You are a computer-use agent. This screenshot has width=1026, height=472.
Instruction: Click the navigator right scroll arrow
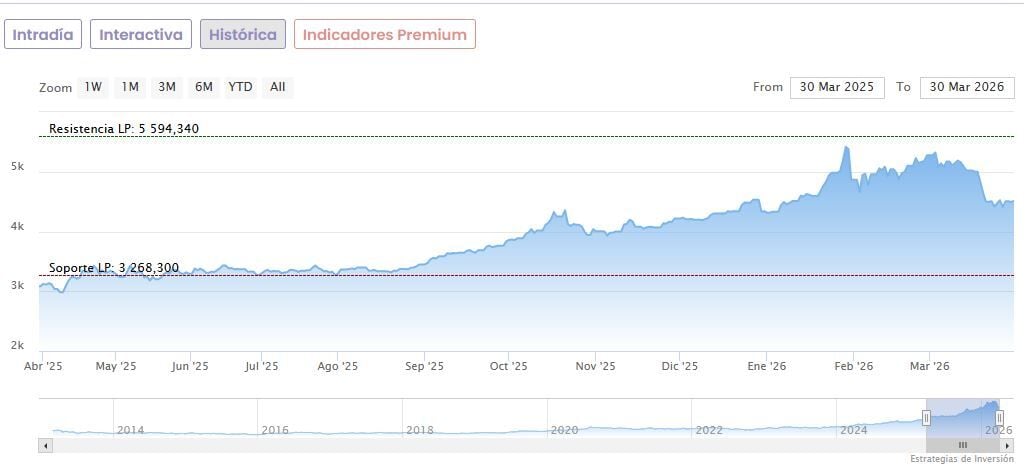click(x=1007, y=445)
